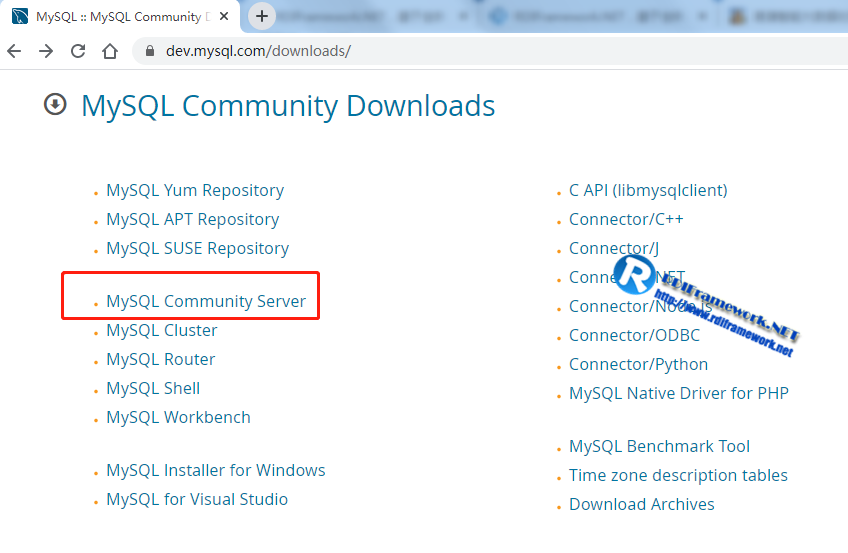Open the MySQL Cluster link
This screenshot has width=848, height=553.
click(x=162, y=330)
